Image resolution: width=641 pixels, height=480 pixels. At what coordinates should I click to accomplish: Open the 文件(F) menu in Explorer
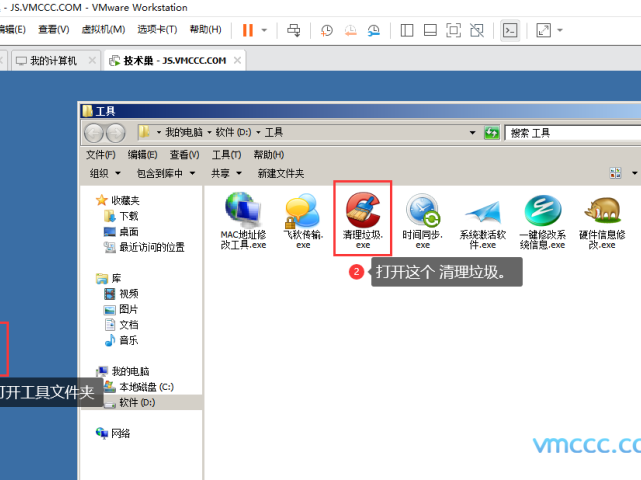coord(101,155)
